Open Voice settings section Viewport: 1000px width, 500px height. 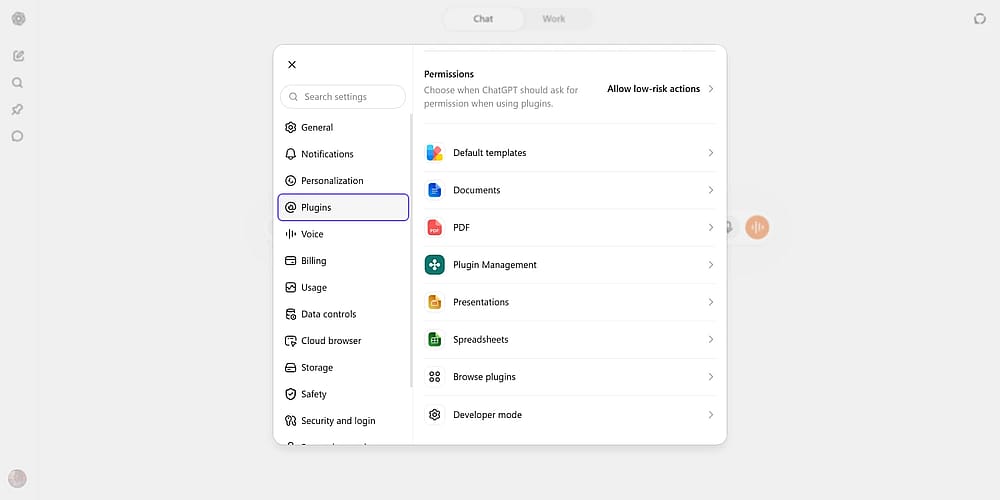[x=343, y=234]
